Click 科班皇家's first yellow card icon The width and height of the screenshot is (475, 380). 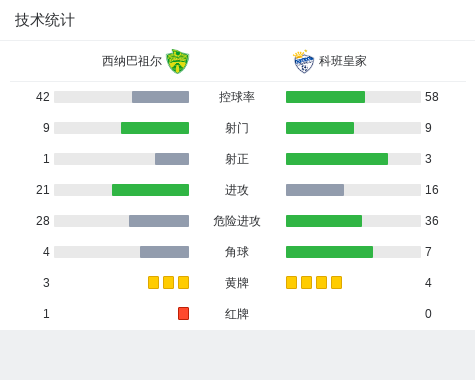[x=291, y=282]
